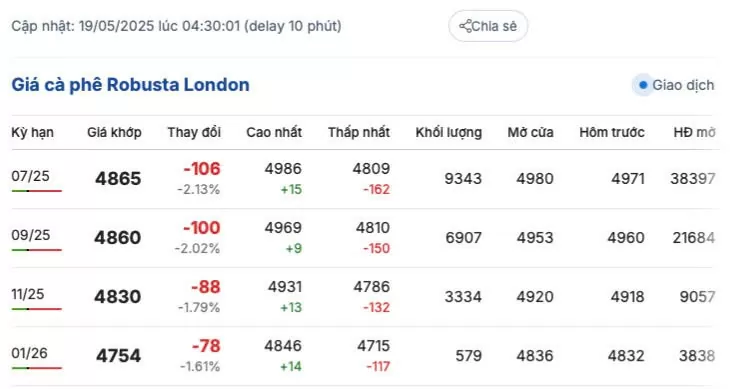
Task: Select the 11/25 contract term
Action: [x=28, y=294]
